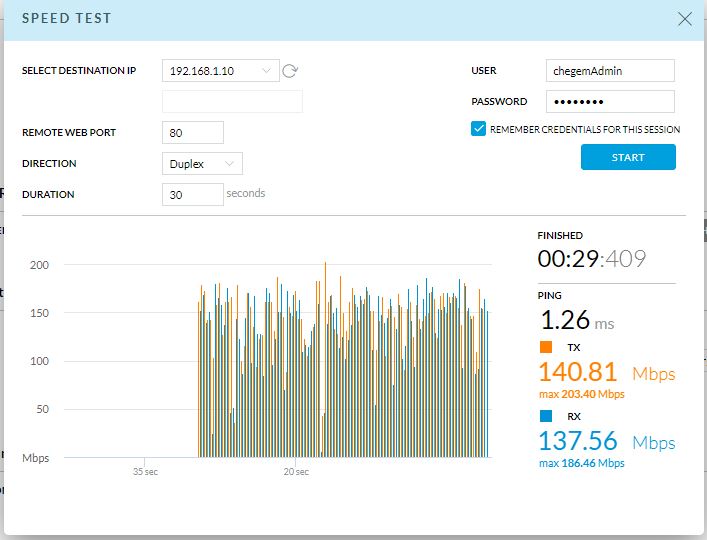The width and height of the screenshot is (707, 540).
Task: Click the User field chegemAdmin
Action: 610,71
